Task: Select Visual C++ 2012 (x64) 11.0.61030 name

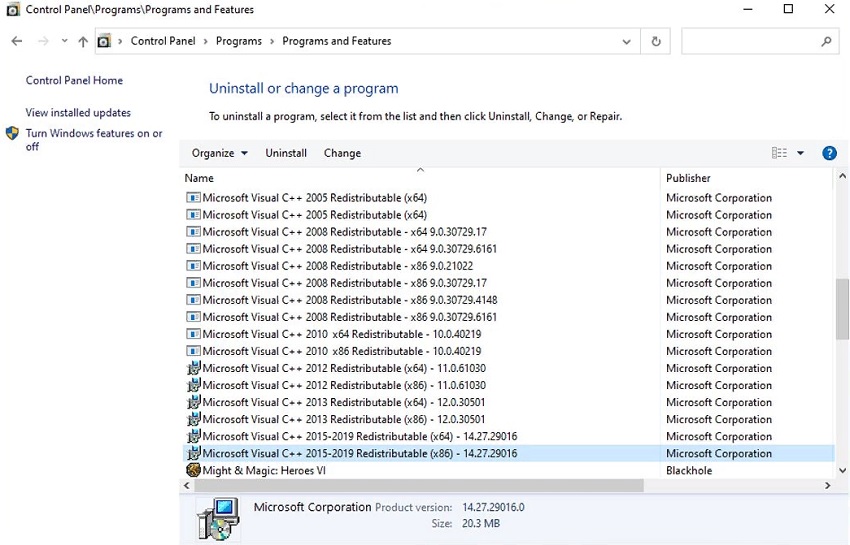Action: [344, 368]
